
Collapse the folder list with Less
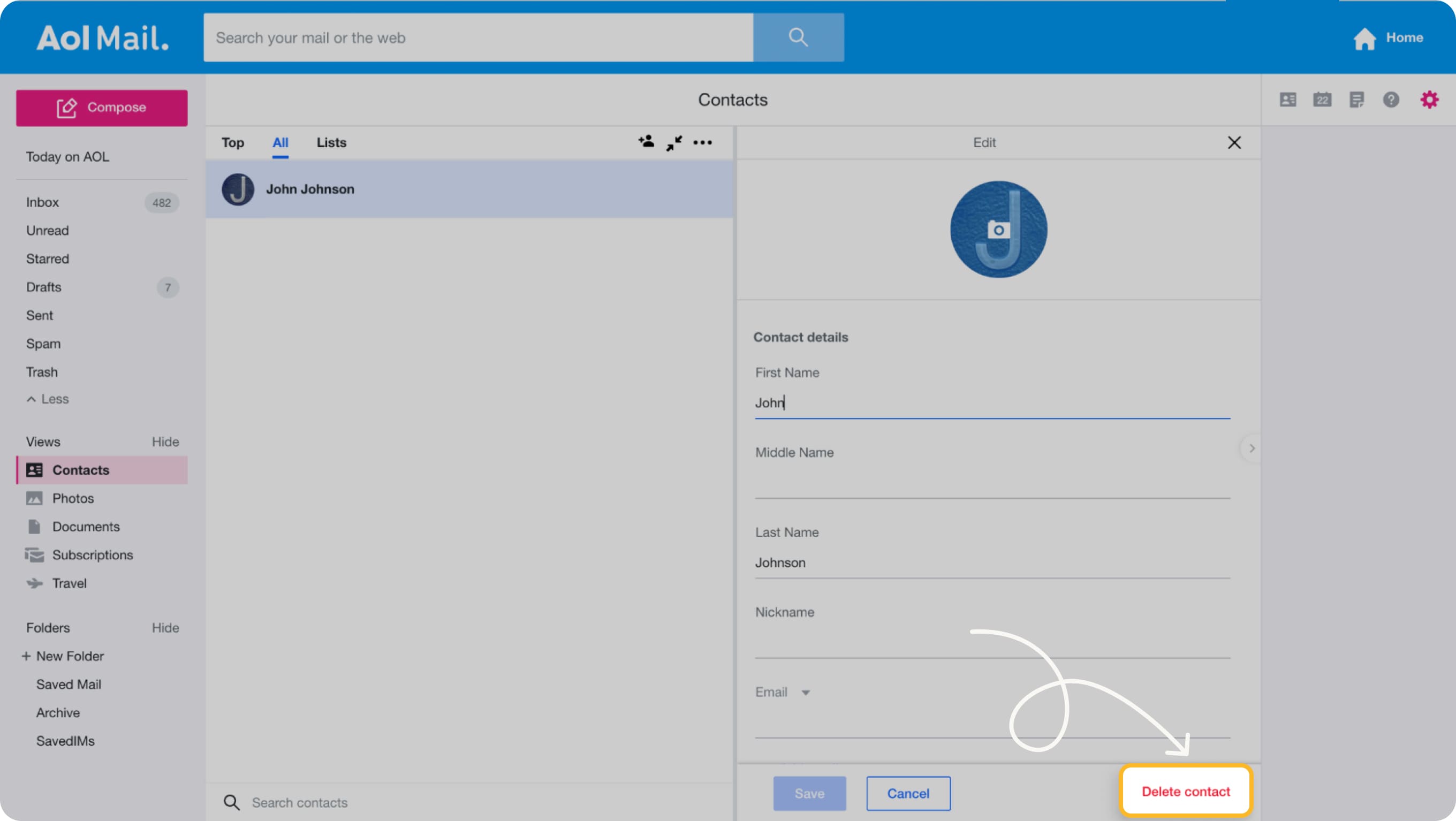[x=48, y=399]
